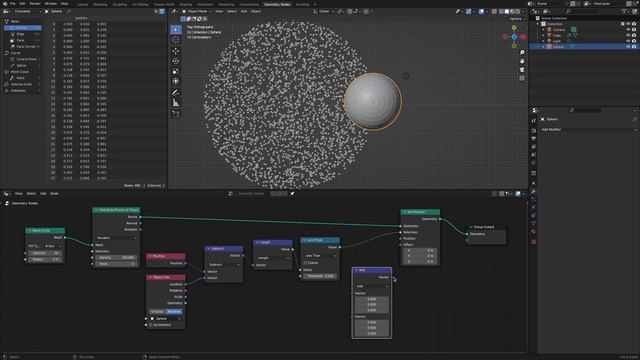Image resolution: width=640 pixels, height=360 pixels.
Task: Toggle visibility eye of Light in outliner
Action: [x=628, y=41]
